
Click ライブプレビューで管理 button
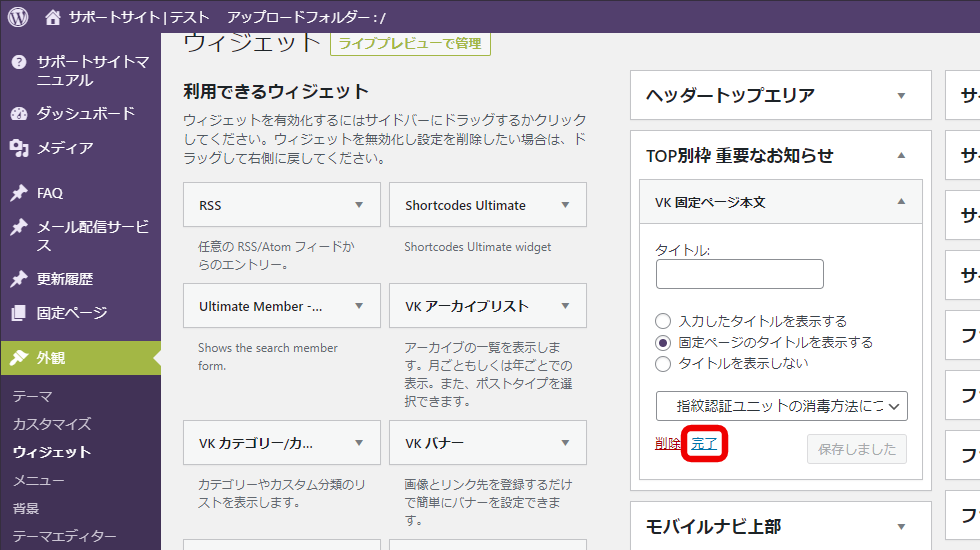(410, 43)
